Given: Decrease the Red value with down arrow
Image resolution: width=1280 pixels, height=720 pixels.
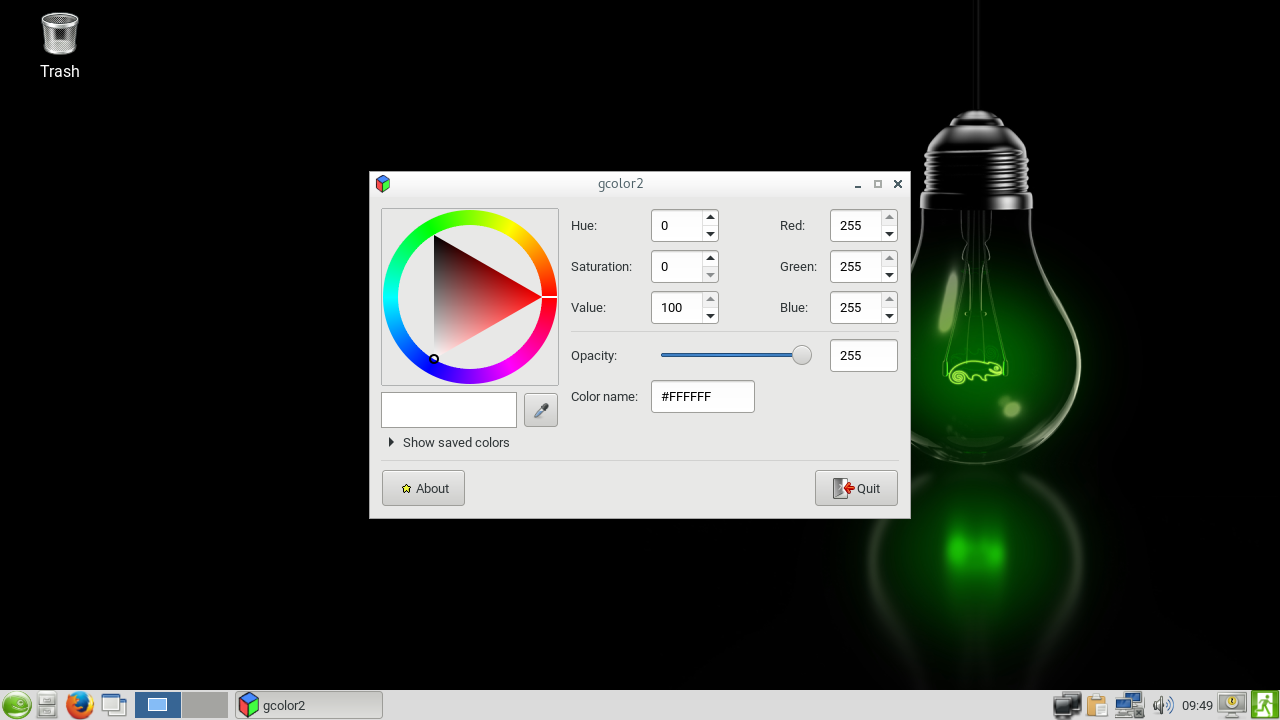Looking at the screenshot, I should click(889, 234).
